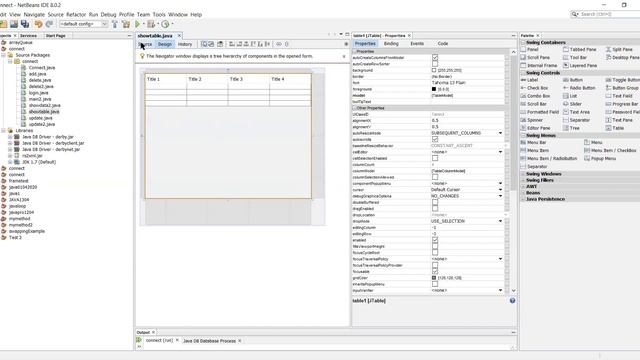Click the Profile Project toolbar icon
The image size is (640, 360).
pos(165,24)
